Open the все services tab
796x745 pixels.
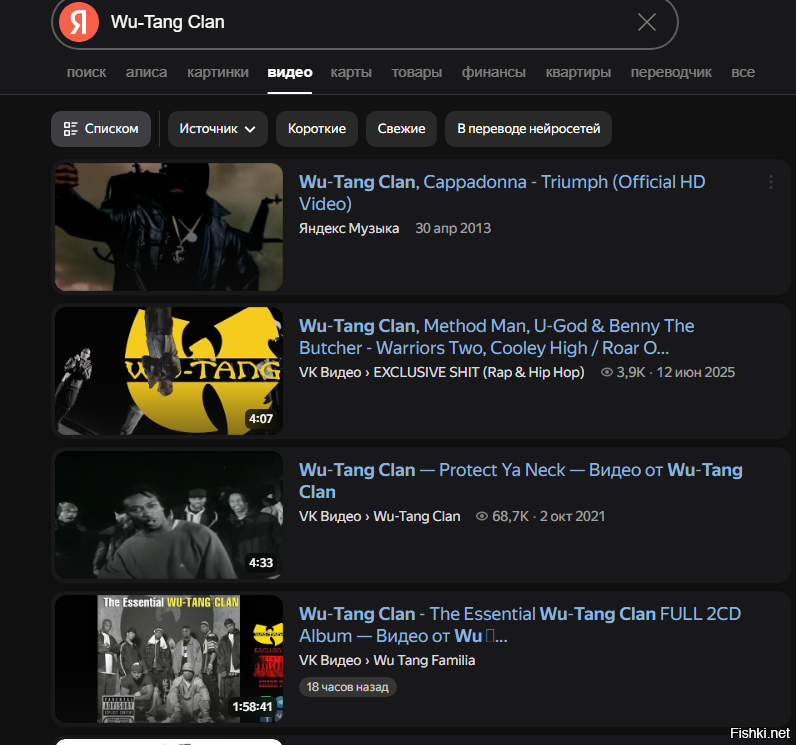tap(743, 73)
